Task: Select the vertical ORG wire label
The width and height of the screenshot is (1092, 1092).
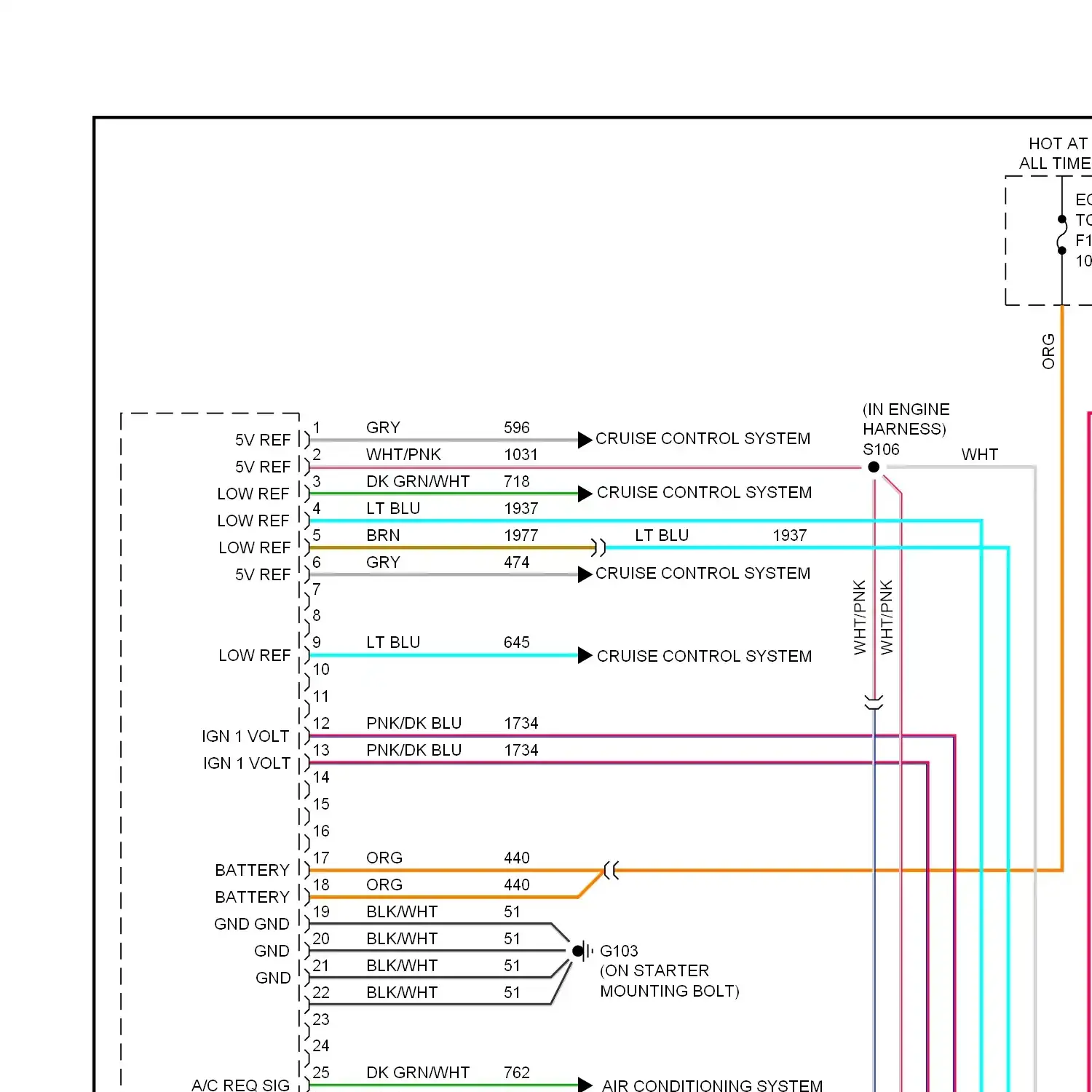Action: (1048, 352)
